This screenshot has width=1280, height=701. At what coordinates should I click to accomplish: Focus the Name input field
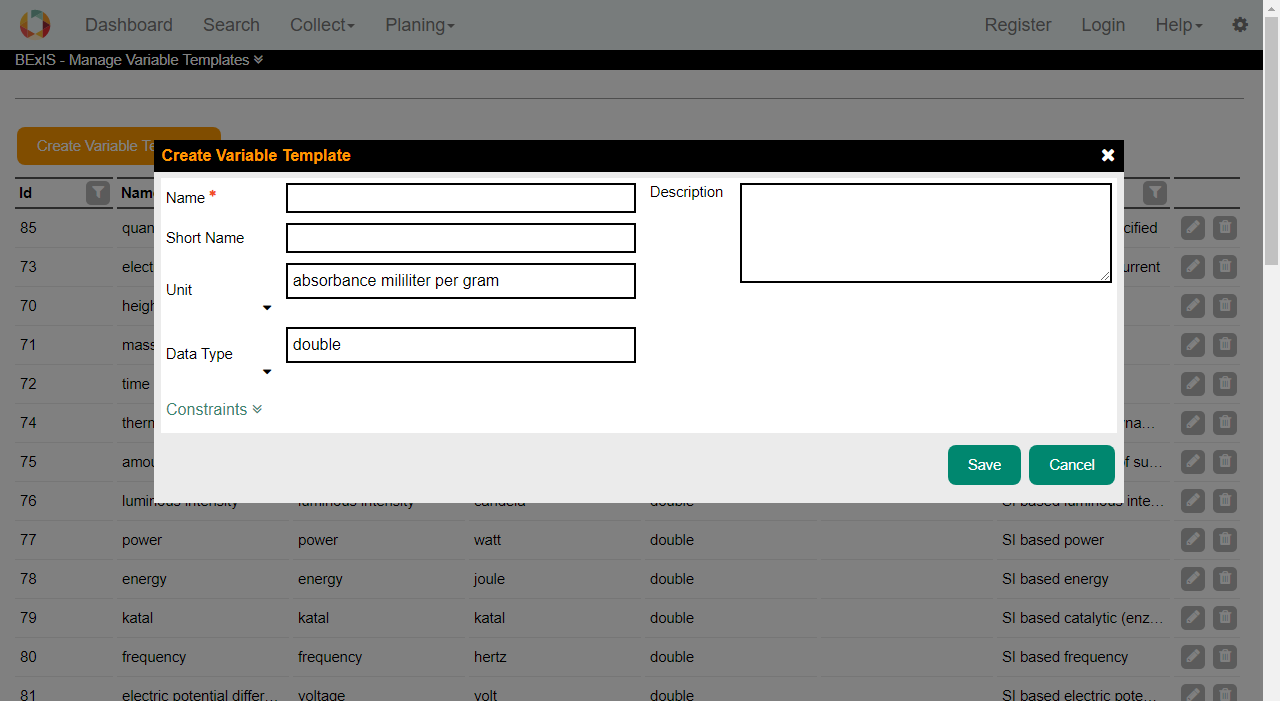click(461, 198)
